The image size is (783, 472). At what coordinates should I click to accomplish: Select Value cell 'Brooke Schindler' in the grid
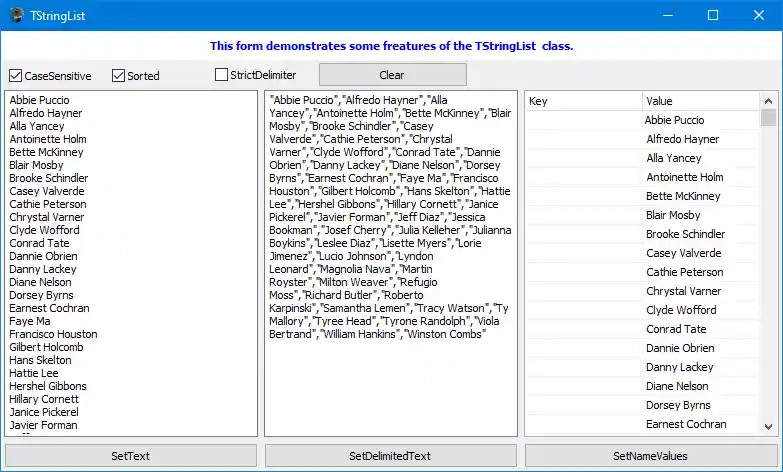point(701,234)
